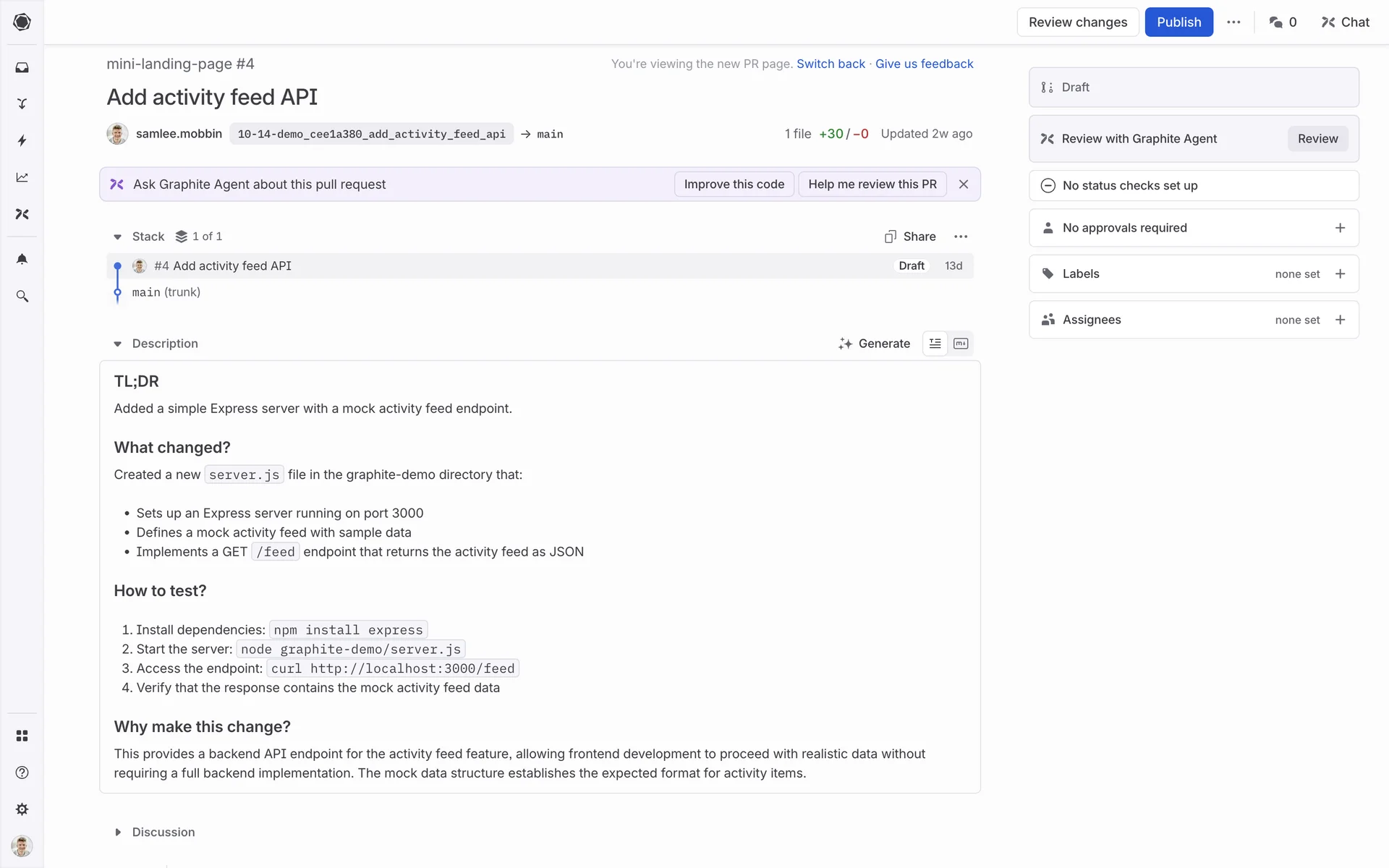Add a label with plus icon
Screen dimensions: 1389x868
click(x=1340, y=274)
